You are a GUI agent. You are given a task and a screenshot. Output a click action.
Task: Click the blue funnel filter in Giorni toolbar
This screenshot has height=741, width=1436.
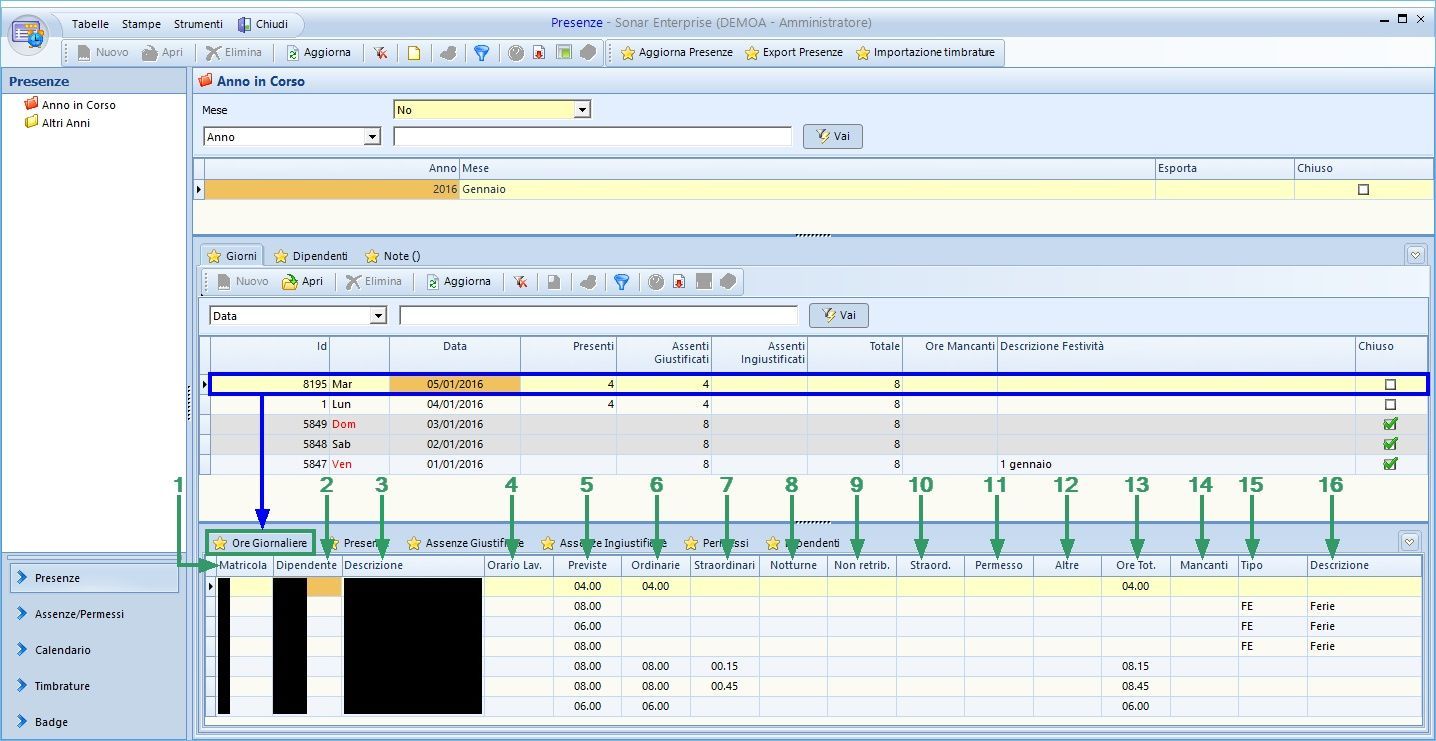tap(621, 282)
